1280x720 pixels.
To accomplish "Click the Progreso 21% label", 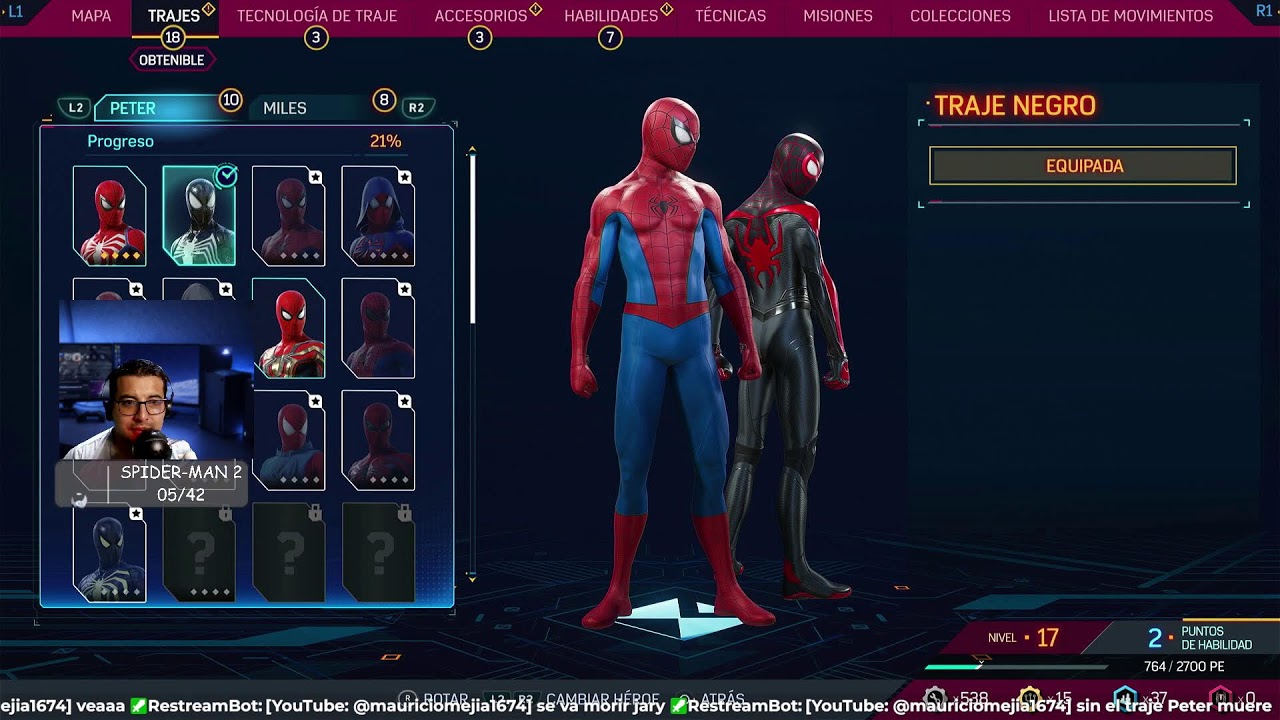I will [x=244, y=141].
